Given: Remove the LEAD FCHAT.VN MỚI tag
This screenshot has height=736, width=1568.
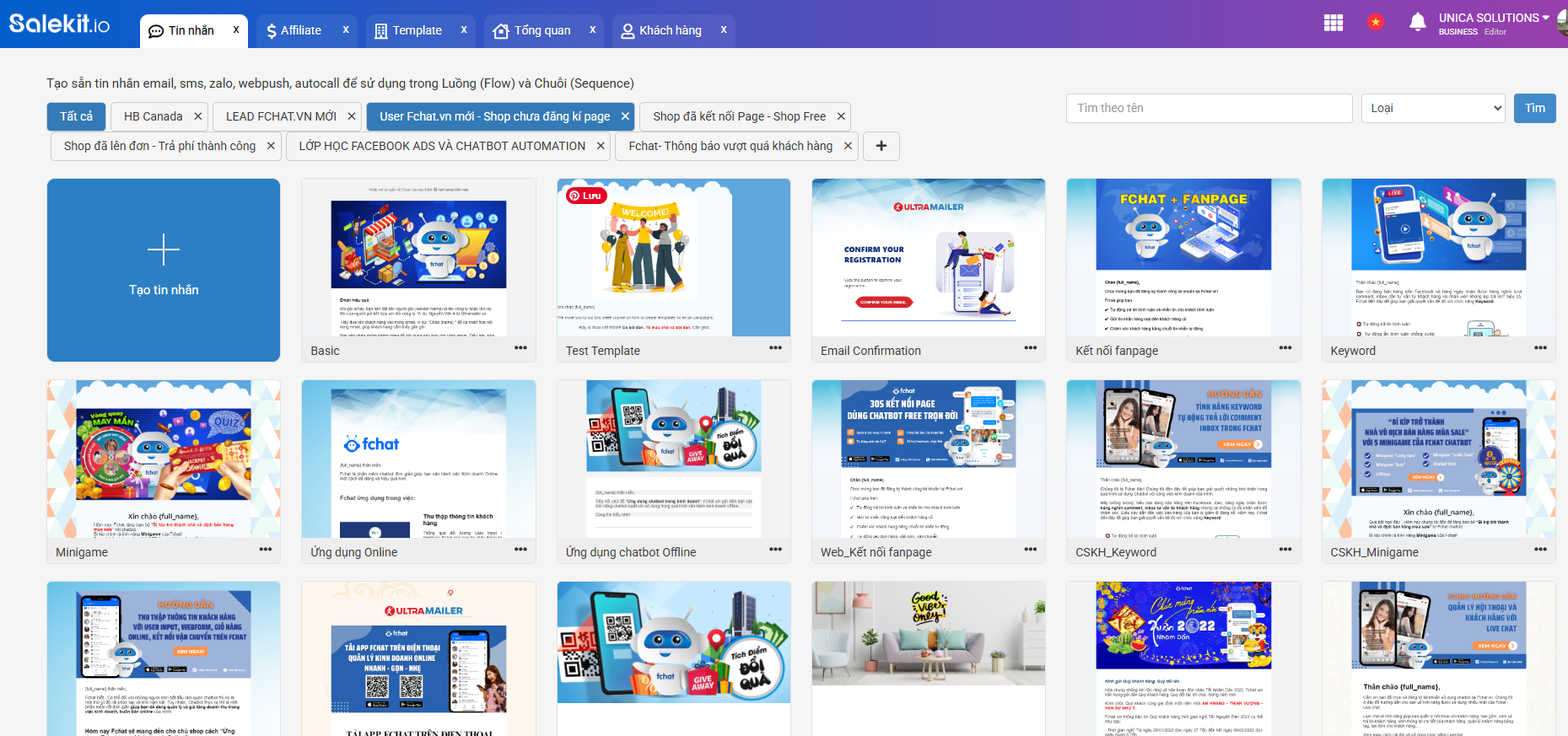Looking at the screenshot, I should [352, 116].
